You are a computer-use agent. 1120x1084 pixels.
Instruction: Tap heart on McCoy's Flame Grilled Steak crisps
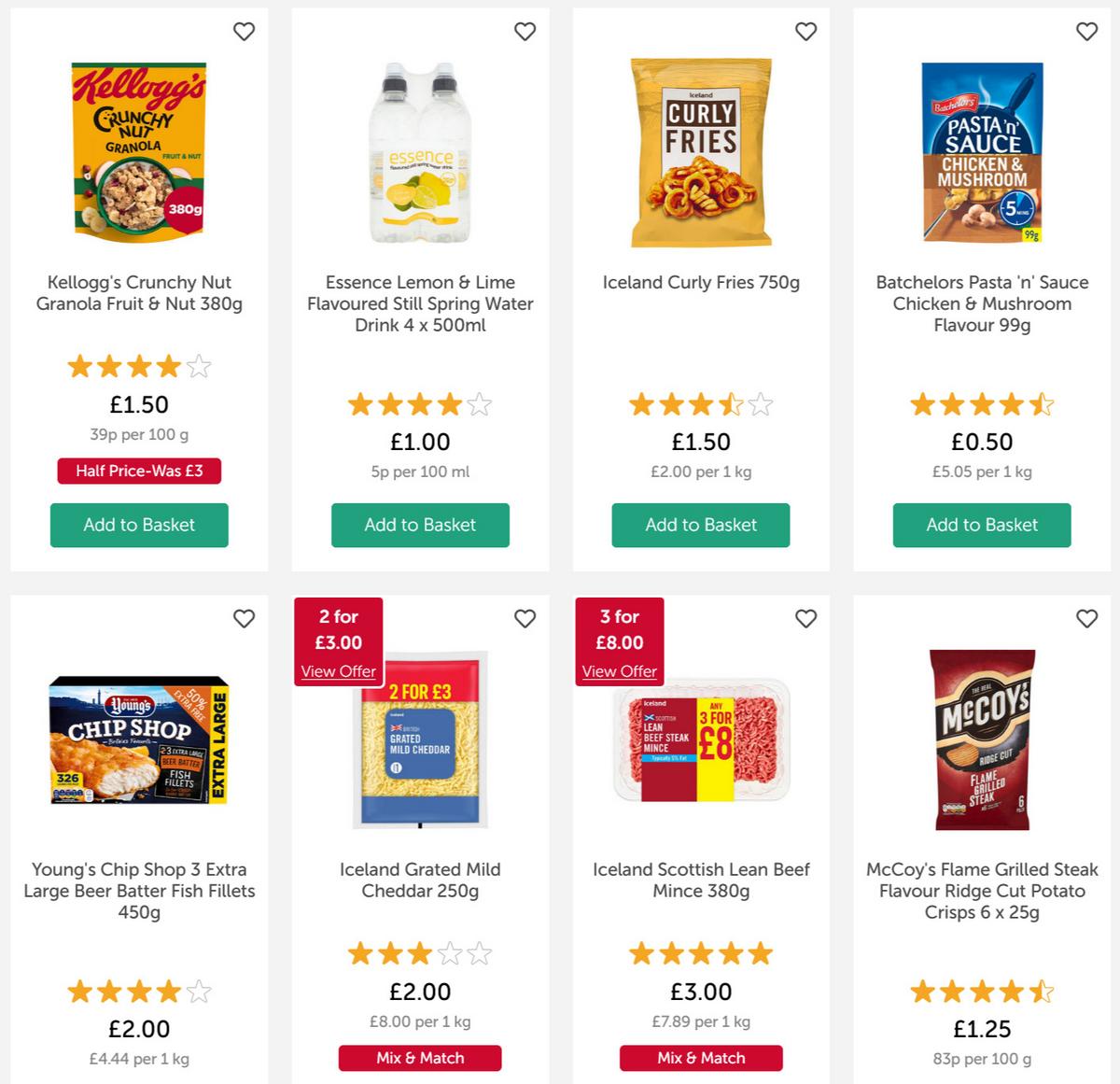[x=1087, y=619]
